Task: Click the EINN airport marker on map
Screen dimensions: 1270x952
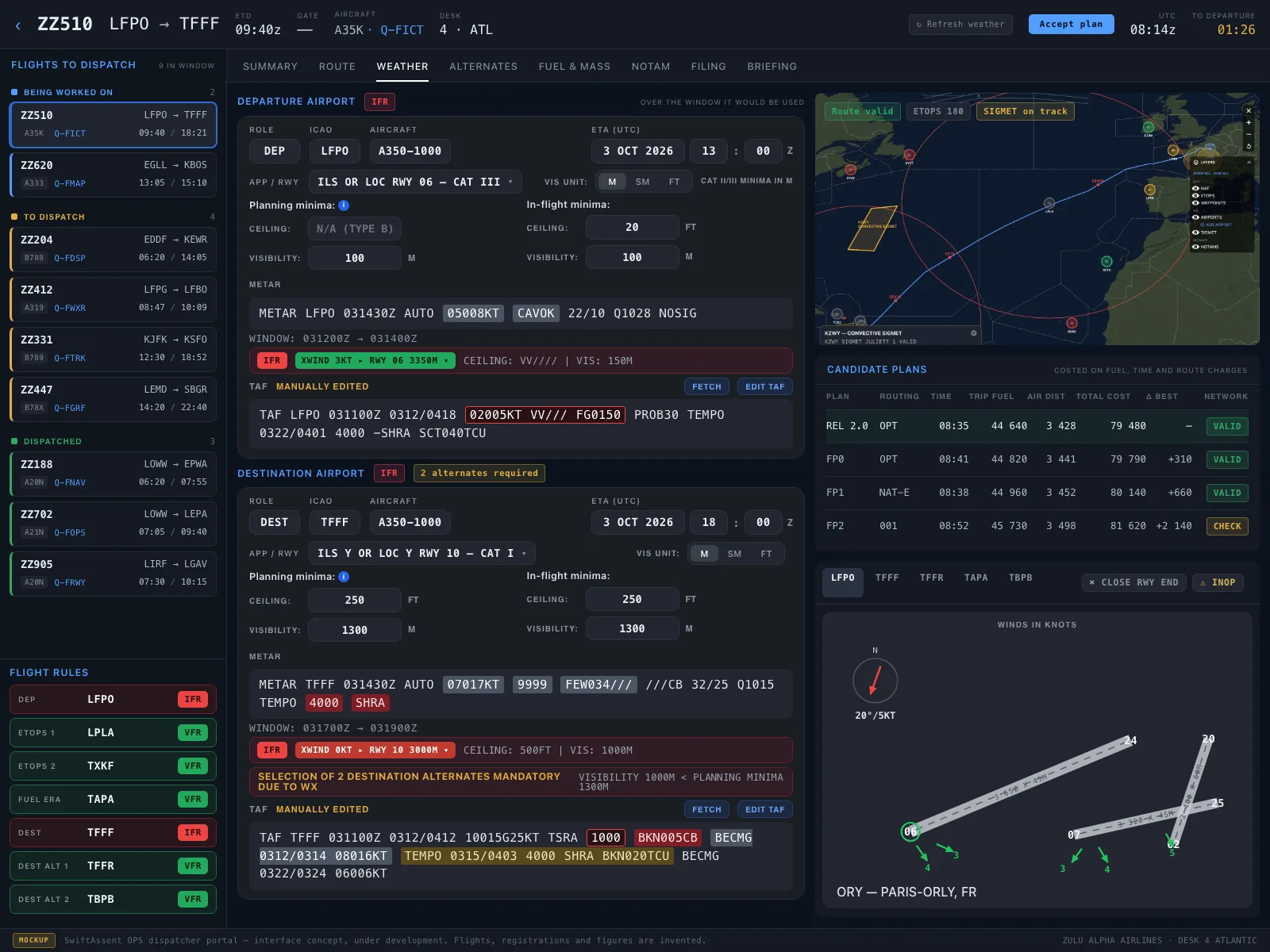Action: pyautogui.click(x=1149, y=127)
